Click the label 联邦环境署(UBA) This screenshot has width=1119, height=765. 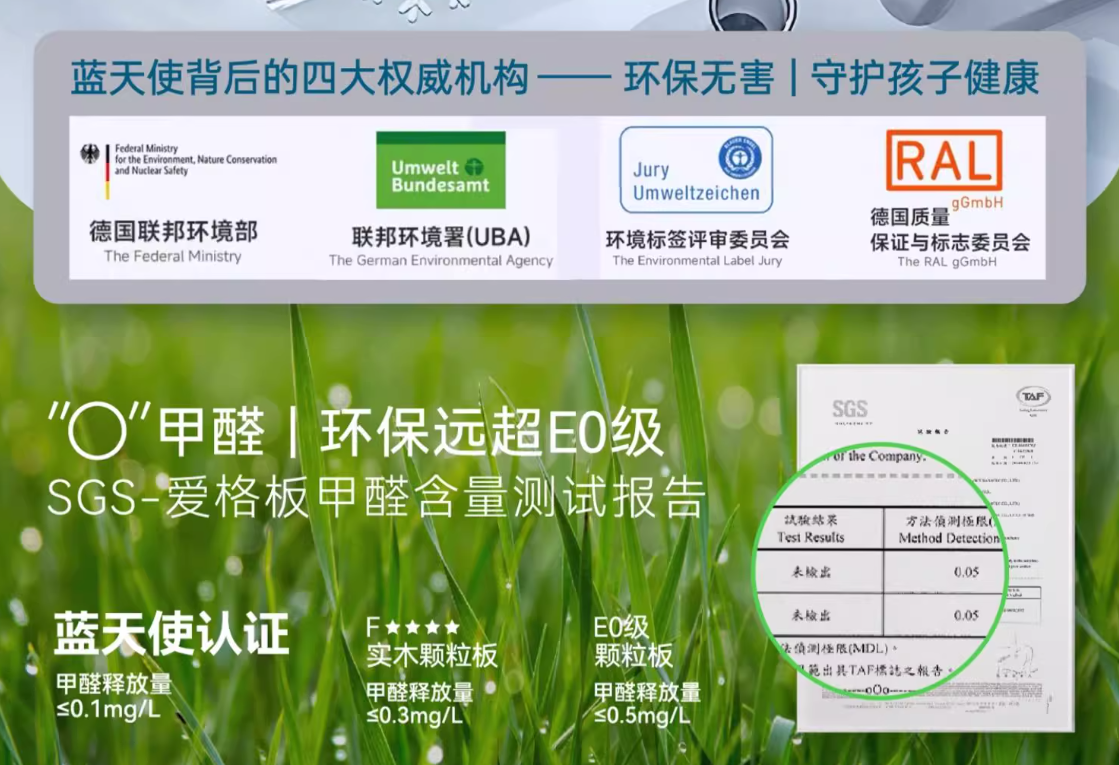point(441,237)
